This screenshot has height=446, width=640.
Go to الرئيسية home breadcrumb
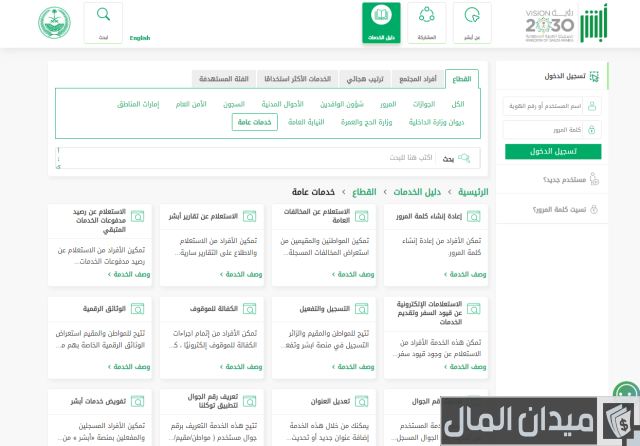click(473, 192)
